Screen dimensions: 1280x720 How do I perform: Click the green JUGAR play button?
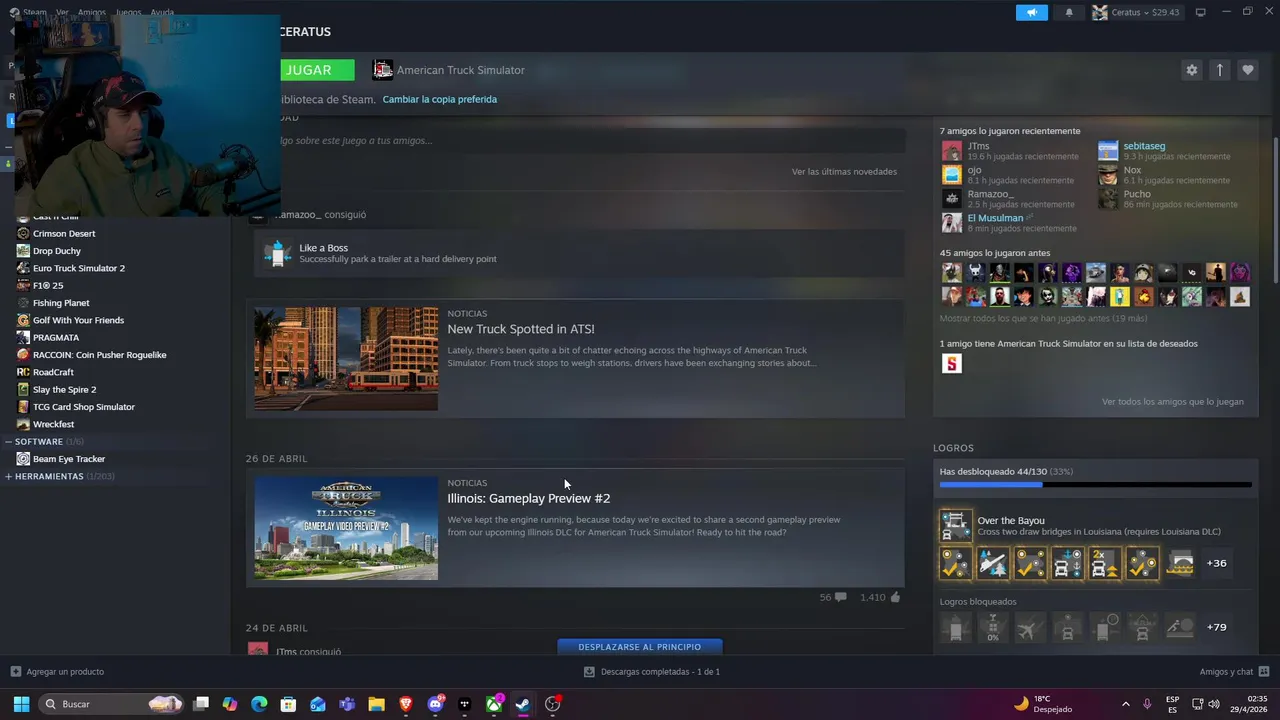coord(317,70)
